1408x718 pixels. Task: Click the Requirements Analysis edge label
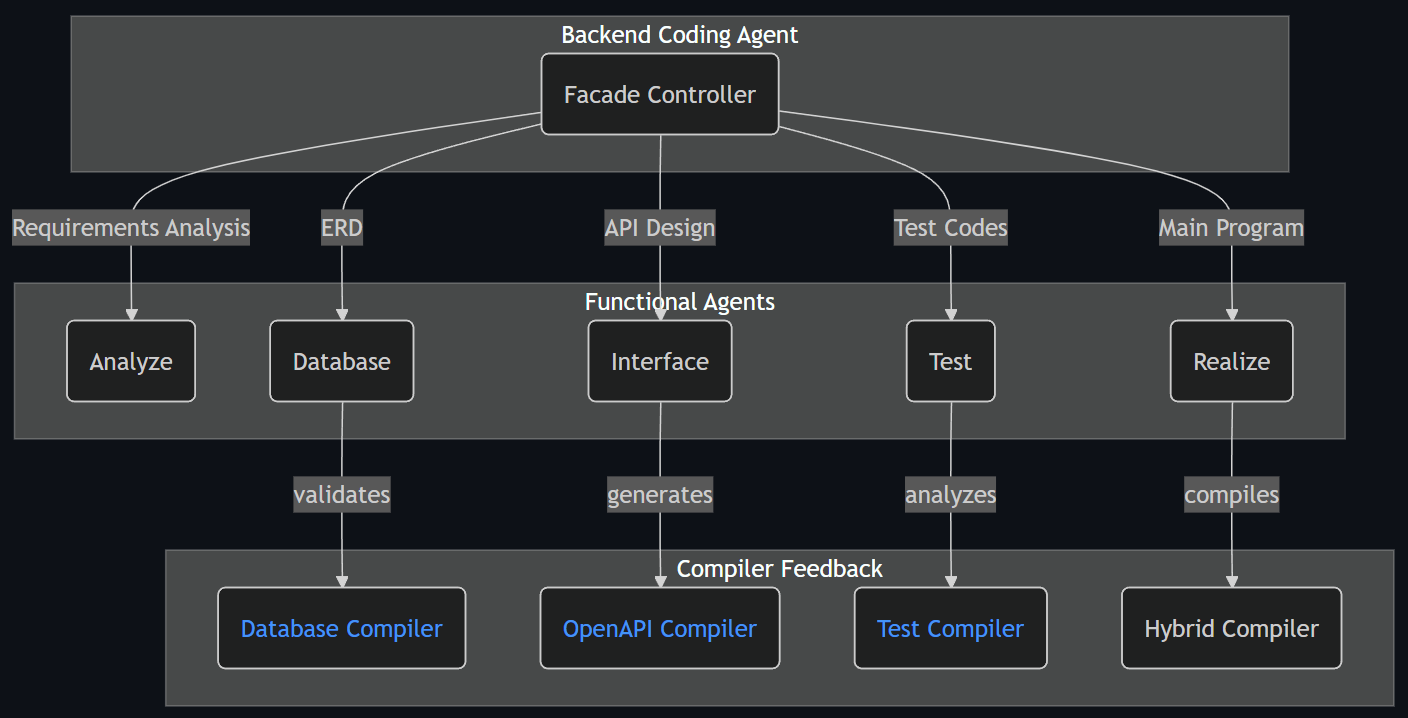pyautogui.click(x=131, y=228)
